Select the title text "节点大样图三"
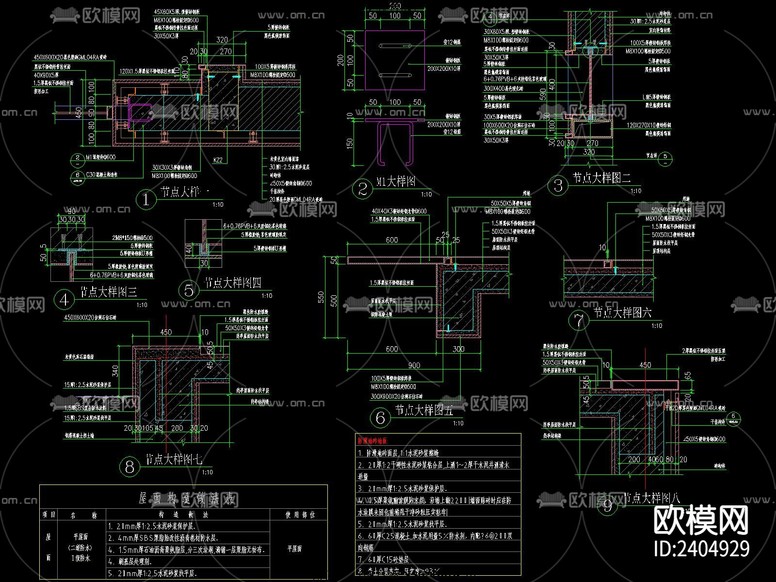The width and height of the screenshot is (776, 582). coord(109,291)
